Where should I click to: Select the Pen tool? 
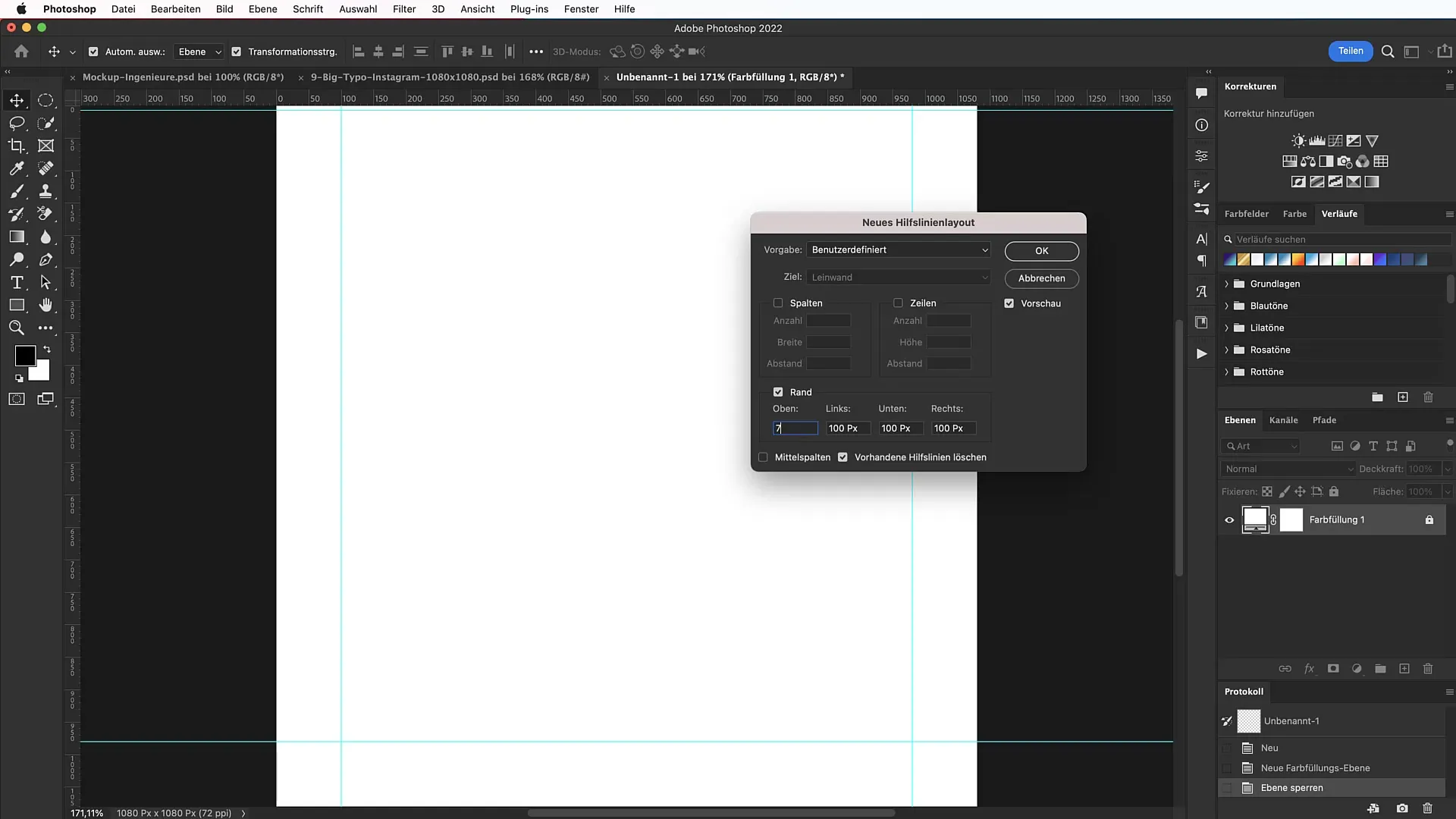tap(45, 259)
